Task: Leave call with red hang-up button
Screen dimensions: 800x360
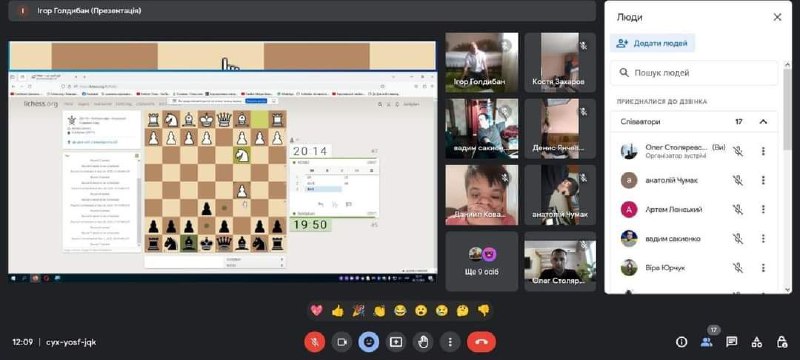Action: tap(481, 342)
